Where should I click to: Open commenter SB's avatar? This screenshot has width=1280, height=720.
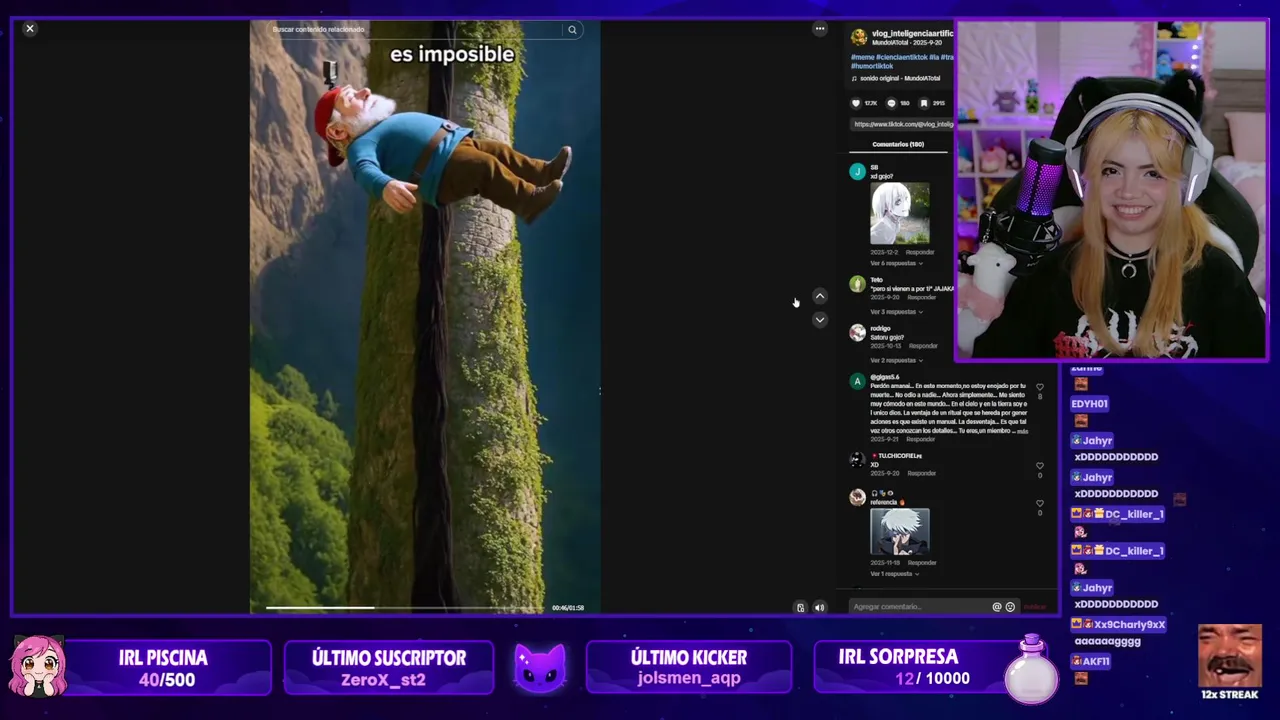[857, 172]
